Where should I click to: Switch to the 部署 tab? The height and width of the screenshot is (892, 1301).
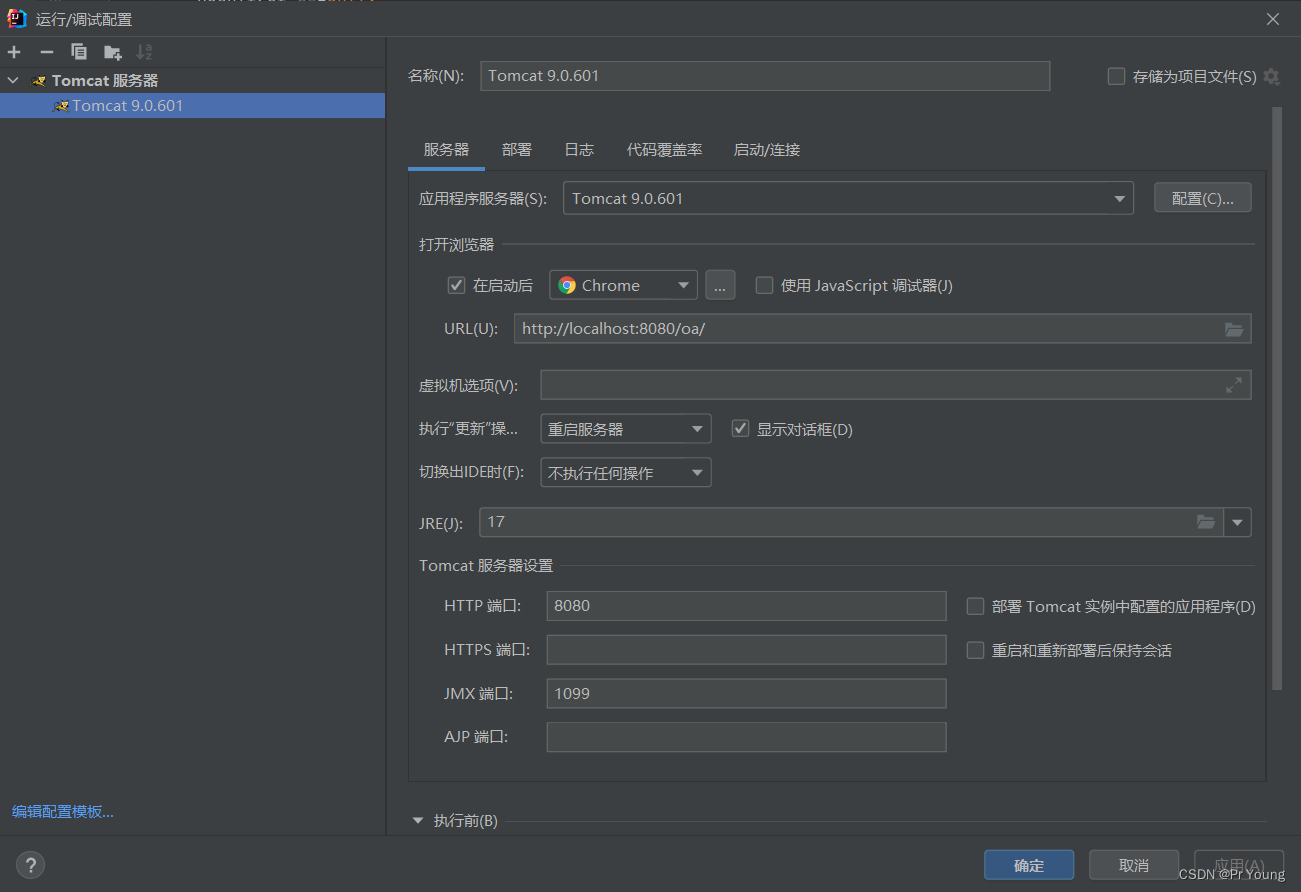(517, 149)
